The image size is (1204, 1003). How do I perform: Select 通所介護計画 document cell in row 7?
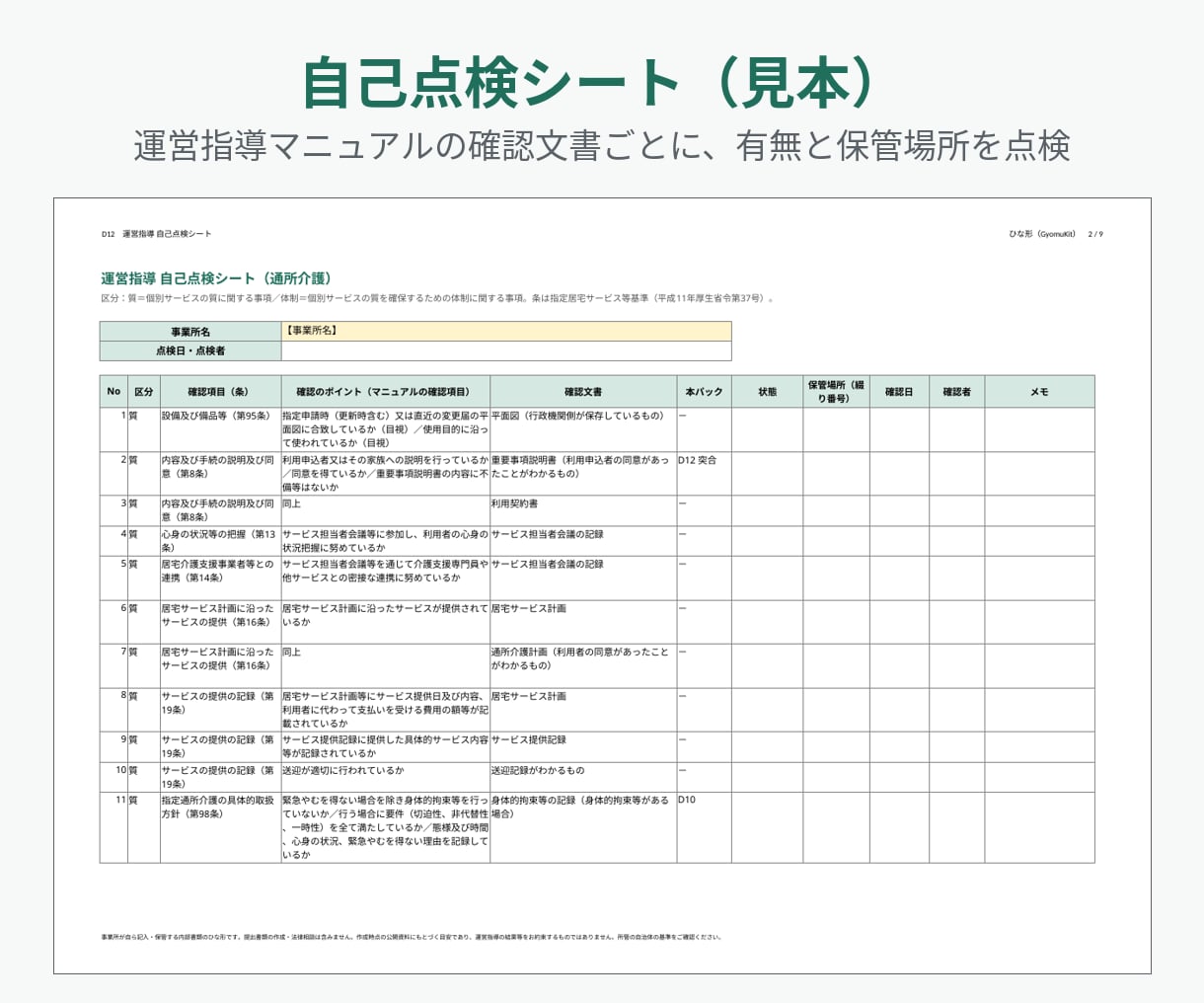[x=582, y=665]
